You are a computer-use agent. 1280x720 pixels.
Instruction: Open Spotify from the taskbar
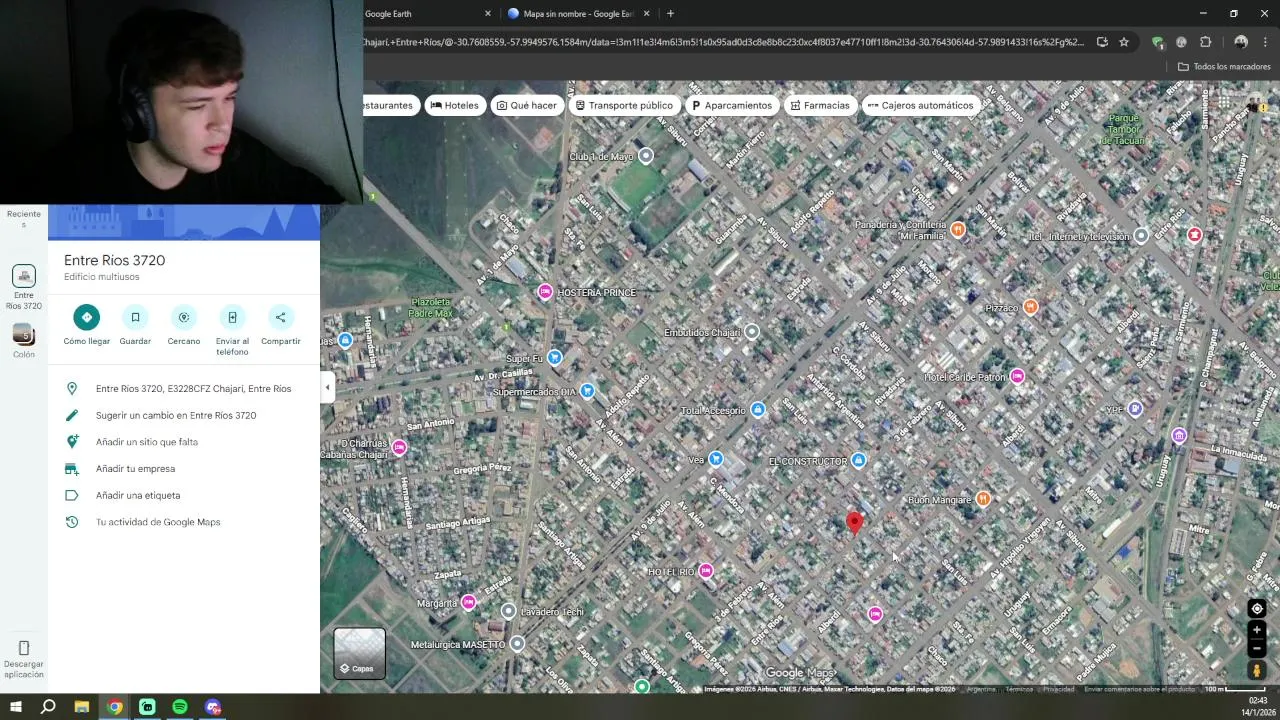pos(180,707)
